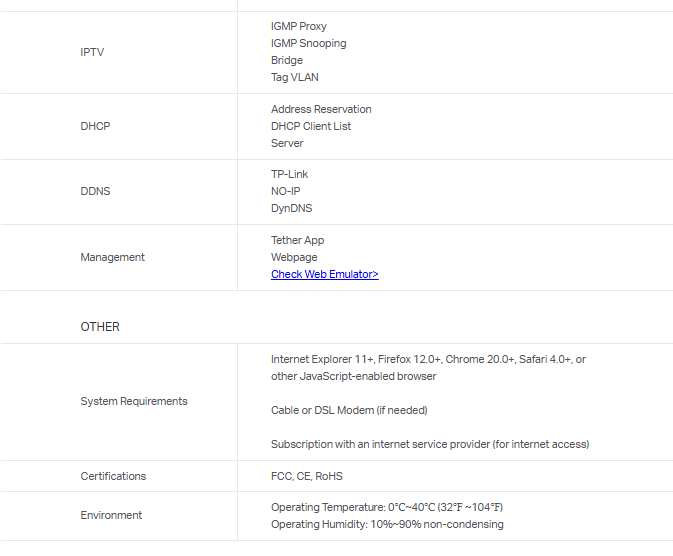Click the Tag VLAN text
The width and height of the screenshot is (673, 556).
coord(294,77)
